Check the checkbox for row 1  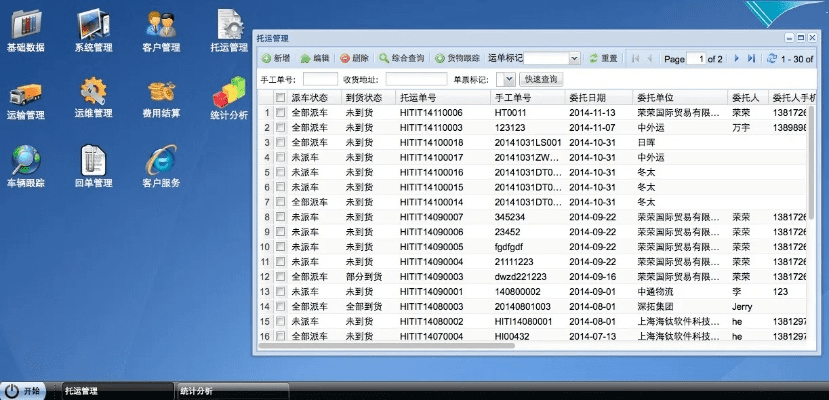click(281, 113)
